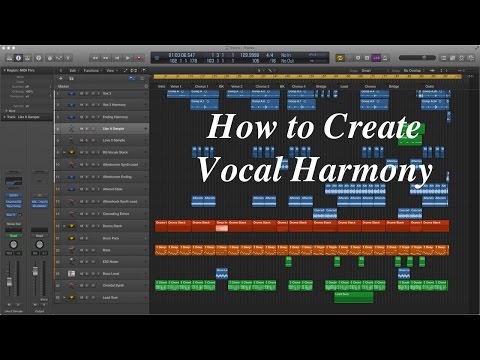Open the List Editors icon
The height and width of the screenshot is (360, 480).
tap(443, 58)
